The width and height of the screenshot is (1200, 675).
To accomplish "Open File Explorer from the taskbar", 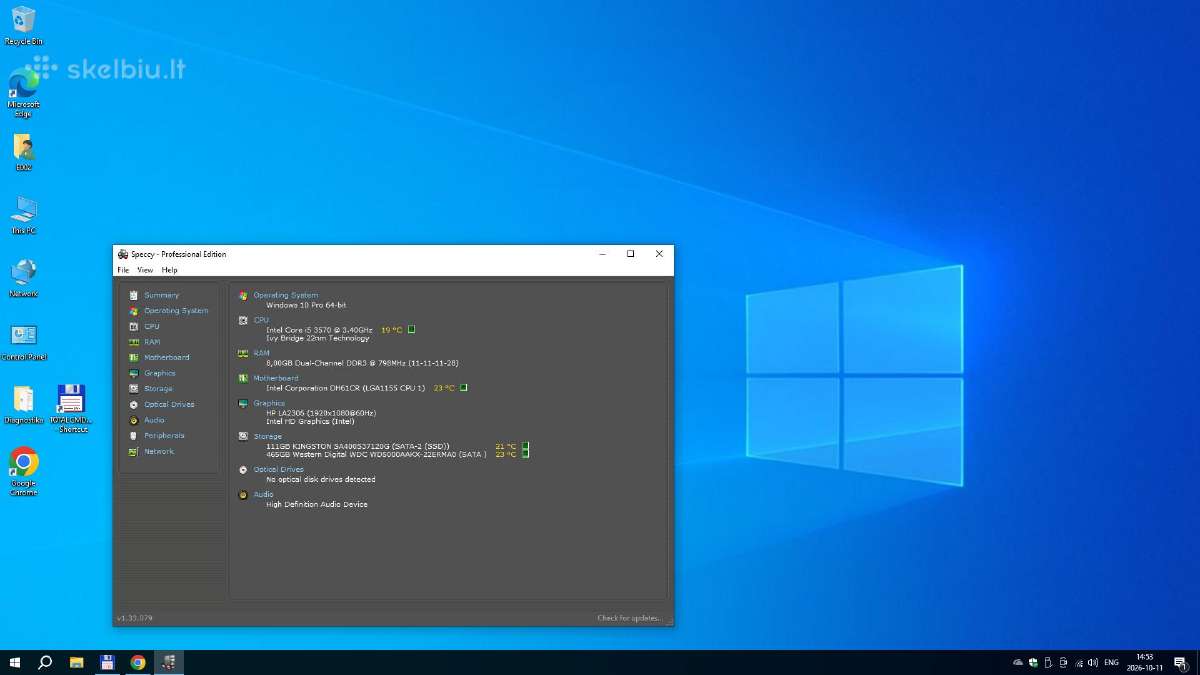I will coord(76,662).
